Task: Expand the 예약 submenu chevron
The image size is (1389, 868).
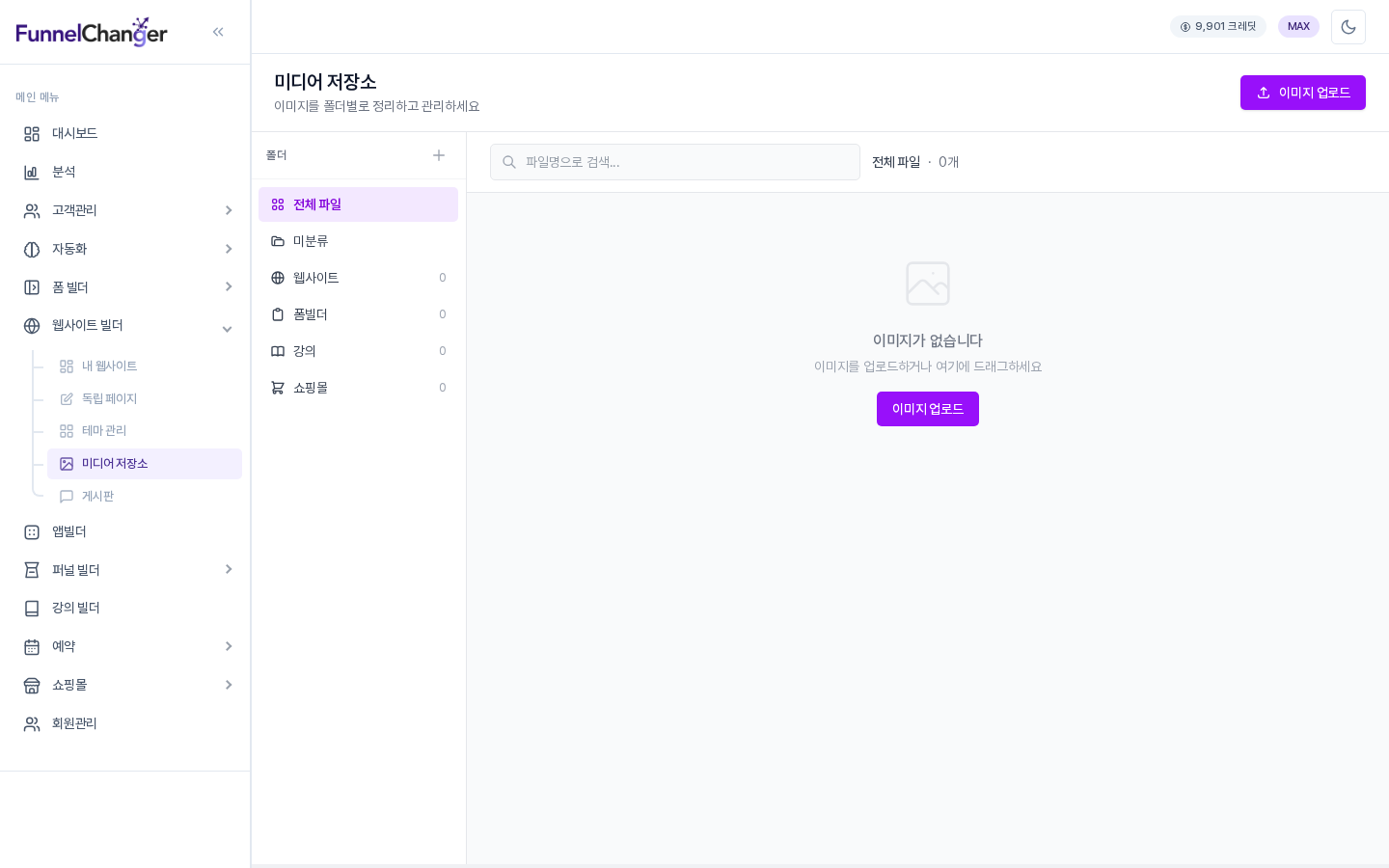Action: [229, 646]
